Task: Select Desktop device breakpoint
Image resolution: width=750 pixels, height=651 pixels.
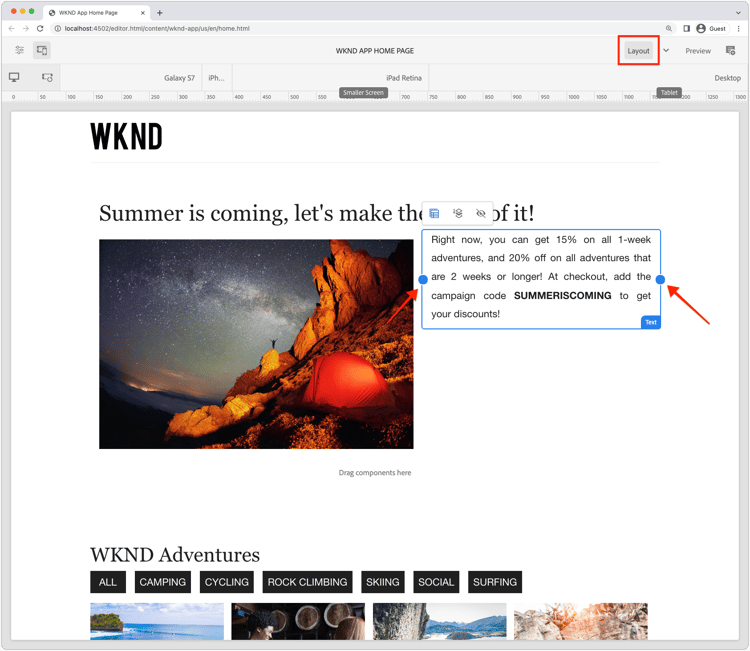Action: point(728,78)
